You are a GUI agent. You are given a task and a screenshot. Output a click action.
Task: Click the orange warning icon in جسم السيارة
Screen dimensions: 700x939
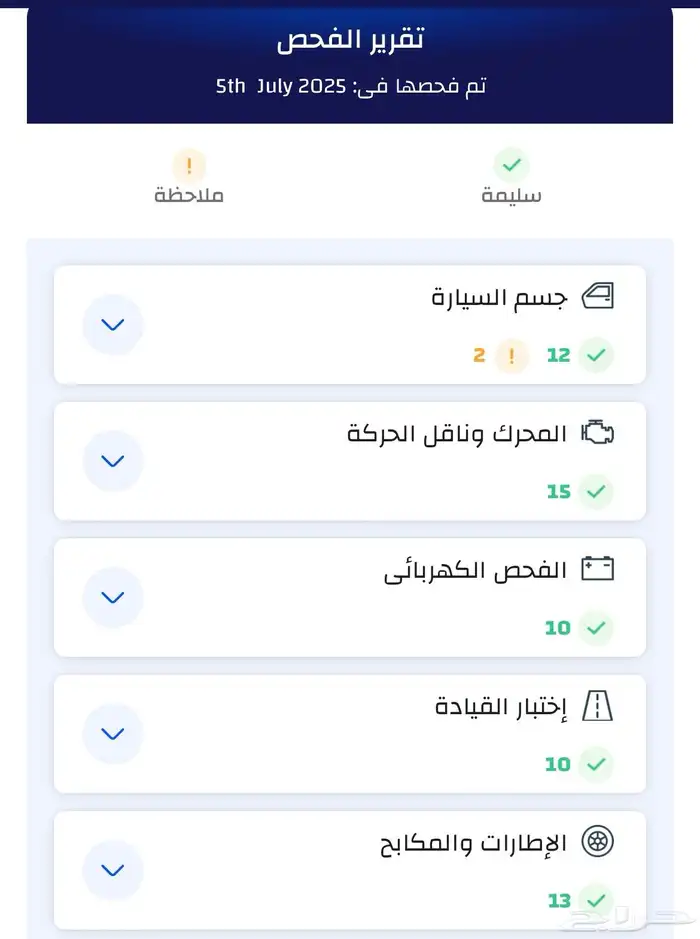[x=512, y=355]
